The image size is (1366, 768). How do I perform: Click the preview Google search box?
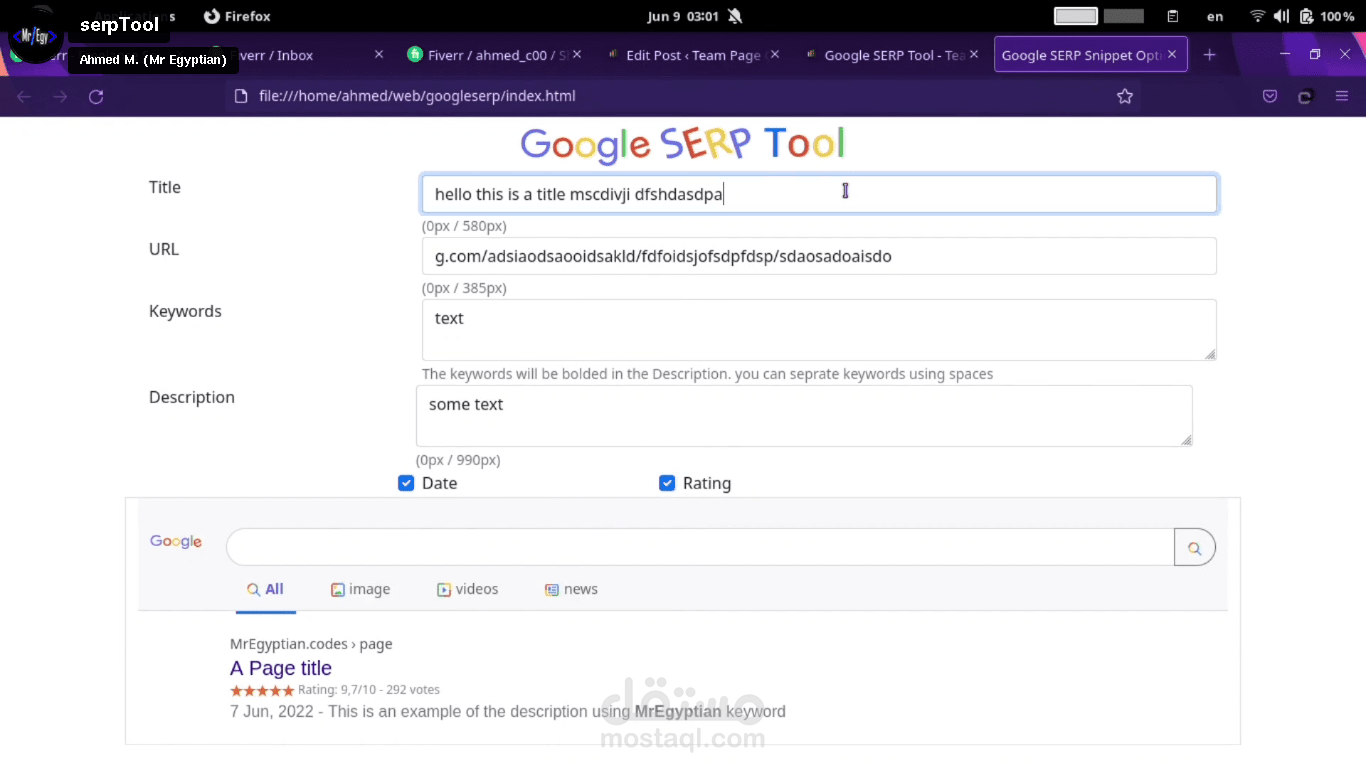[x=700, y=548]
